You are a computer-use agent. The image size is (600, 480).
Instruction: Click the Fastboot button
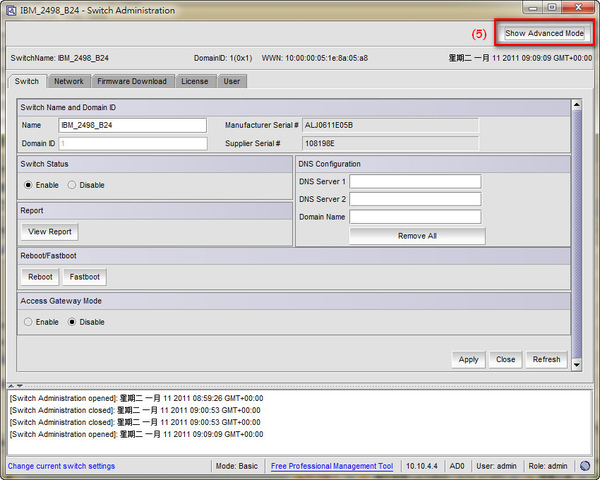(85, 277)
